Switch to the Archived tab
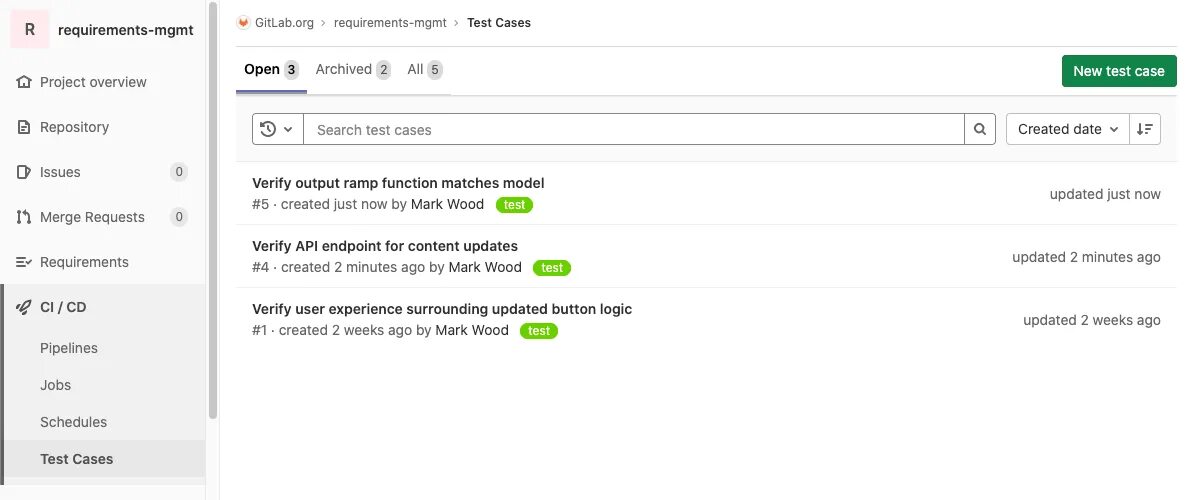The width and height of the screenshot is (1190, 500). click(352, 69)
